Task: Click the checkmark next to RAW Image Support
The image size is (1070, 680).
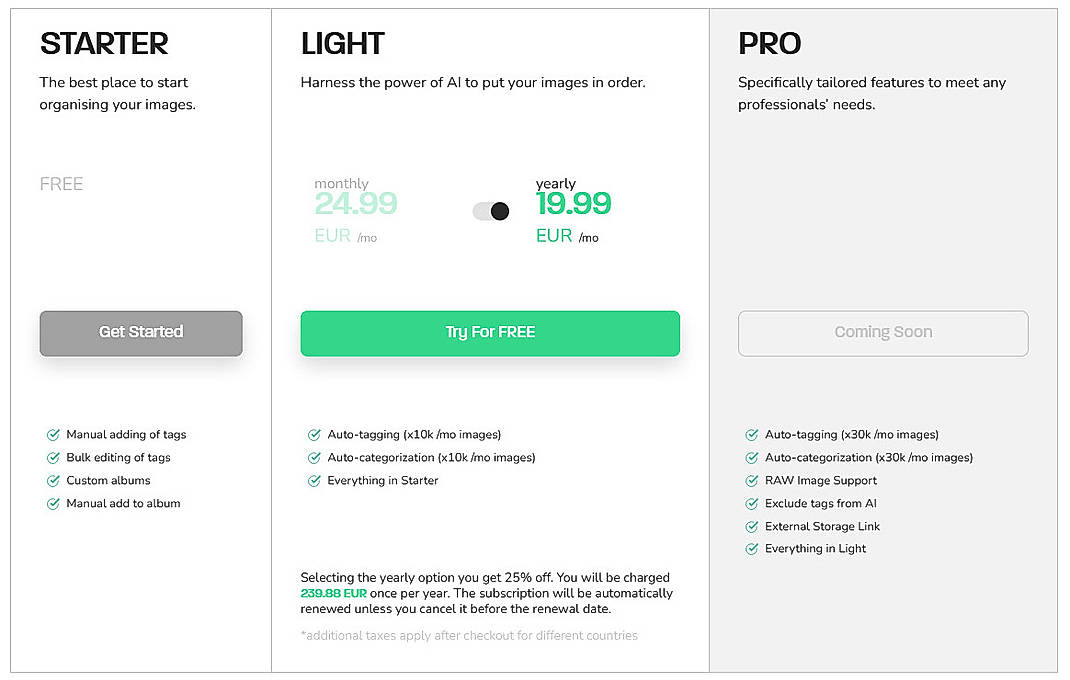Action: (751, 480)
